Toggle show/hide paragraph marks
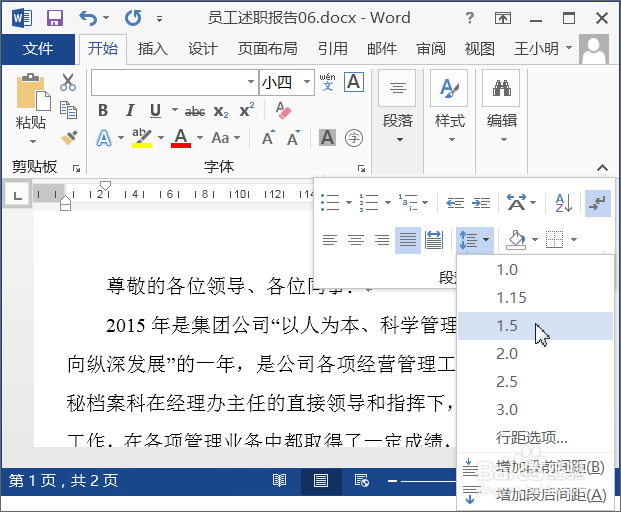Screen dimensions: 621x512 pyautogui.click(x=598, y=203)
